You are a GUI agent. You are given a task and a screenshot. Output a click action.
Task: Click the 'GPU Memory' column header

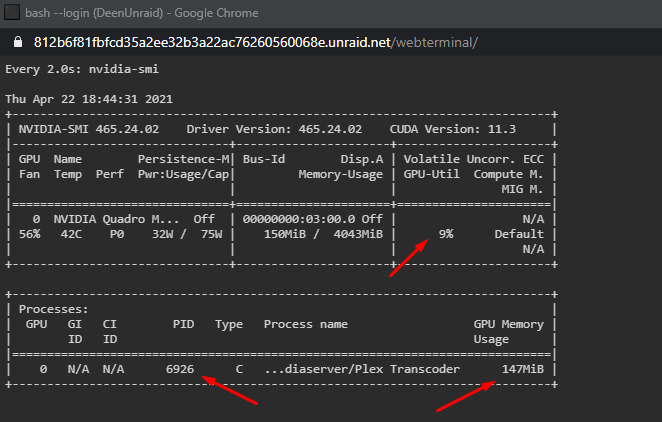click(x=509, y=324)
